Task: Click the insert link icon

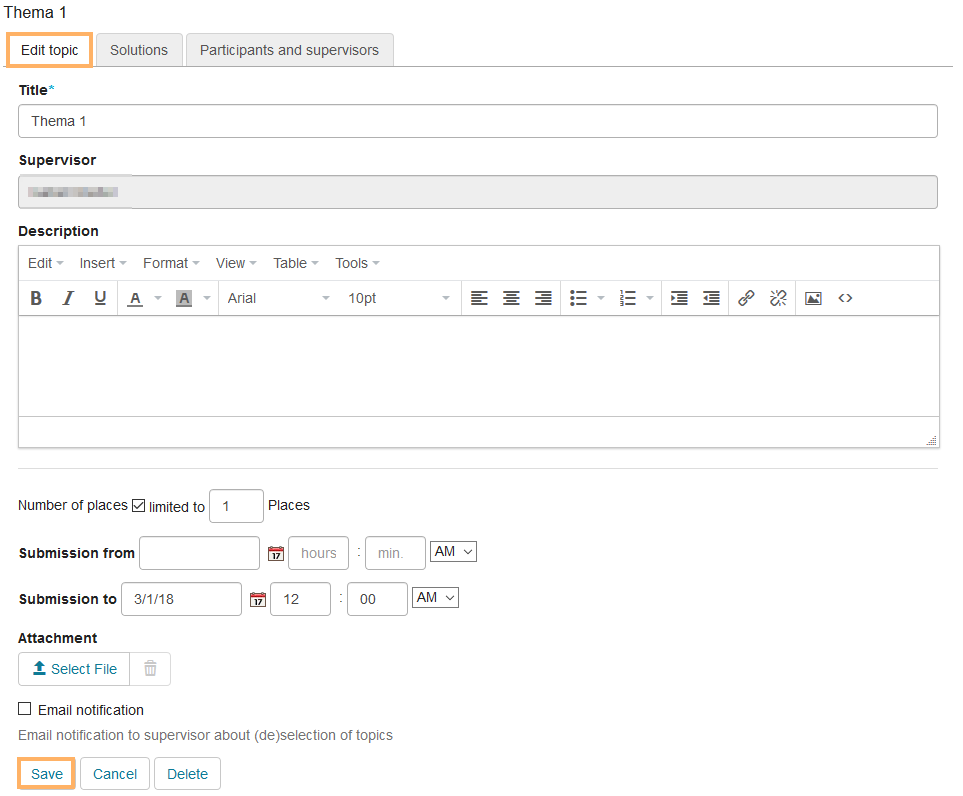Action: point(746,298)
